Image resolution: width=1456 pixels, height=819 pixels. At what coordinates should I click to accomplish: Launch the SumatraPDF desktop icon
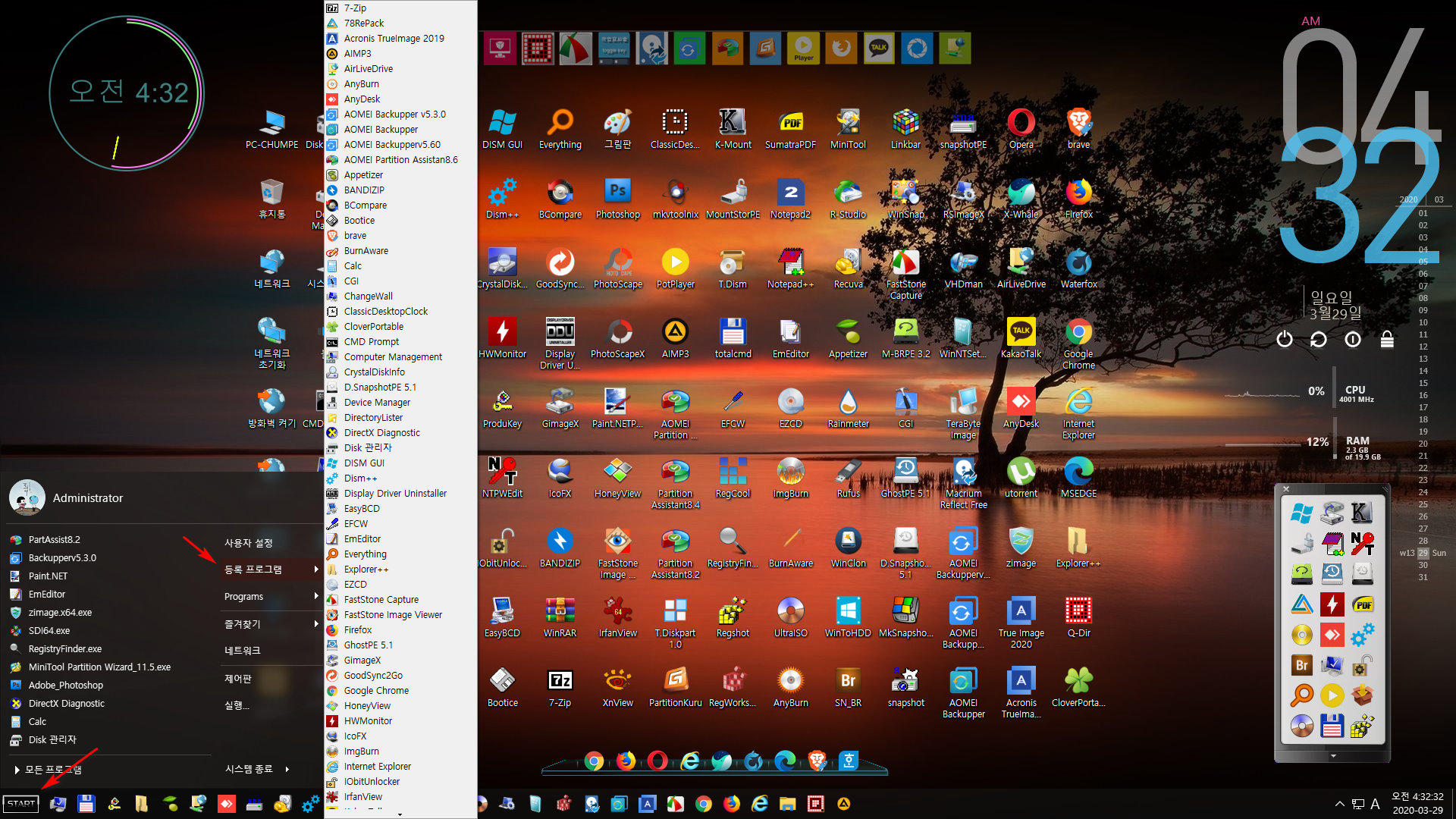[x=790, y=128]
